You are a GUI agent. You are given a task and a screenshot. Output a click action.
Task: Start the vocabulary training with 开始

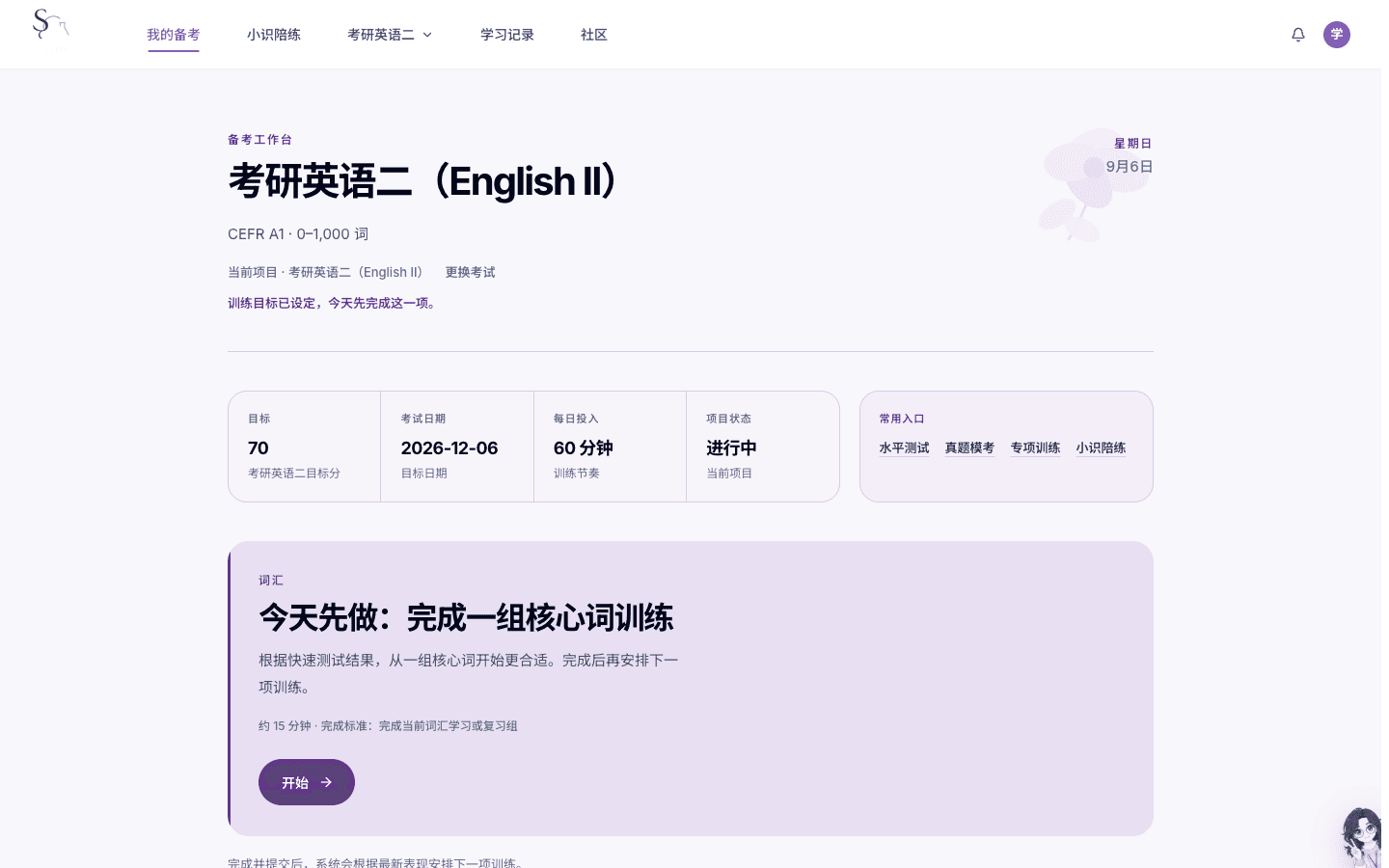tap(307, 782)
